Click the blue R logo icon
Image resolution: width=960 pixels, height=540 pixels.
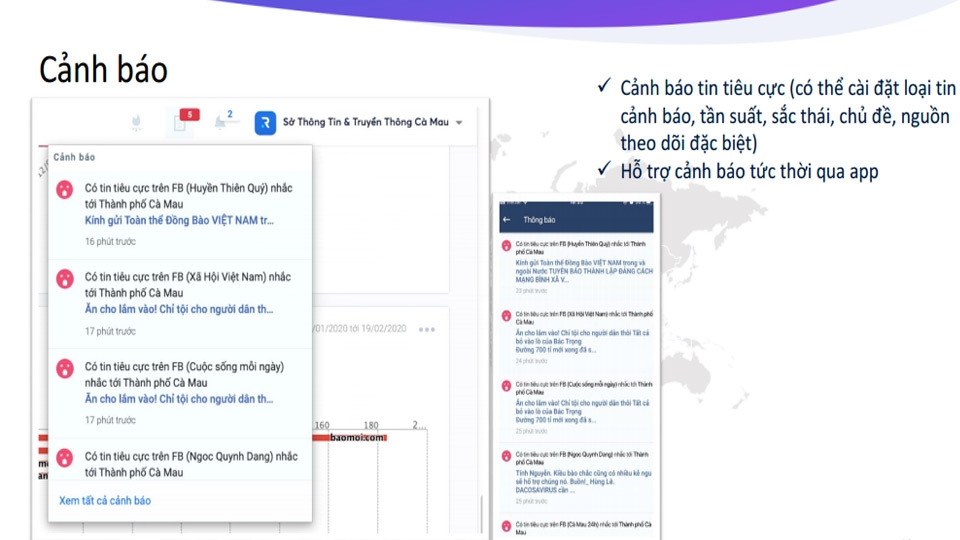click(x=265, y=123)
